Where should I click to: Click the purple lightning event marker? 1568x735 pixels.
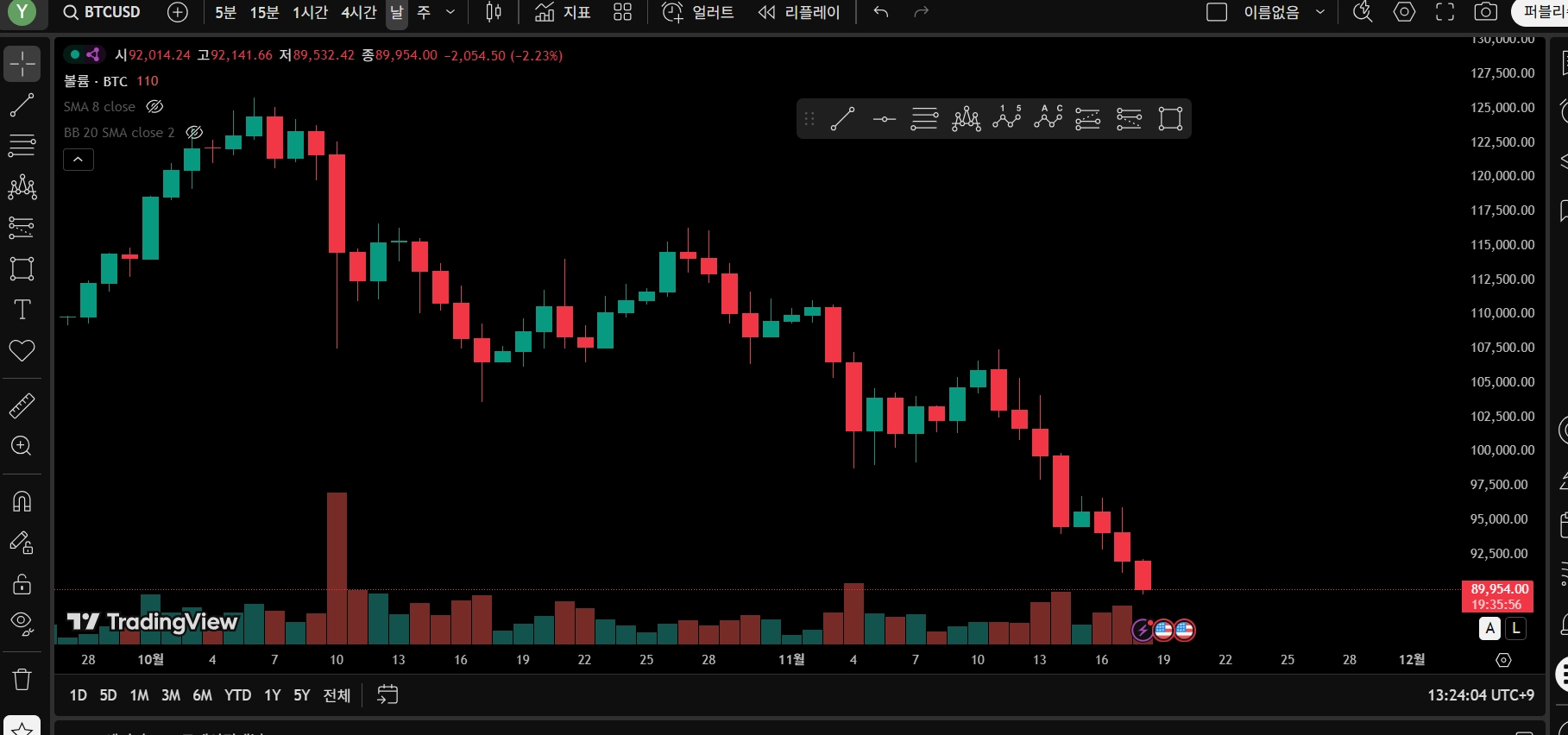[1143, 631]
